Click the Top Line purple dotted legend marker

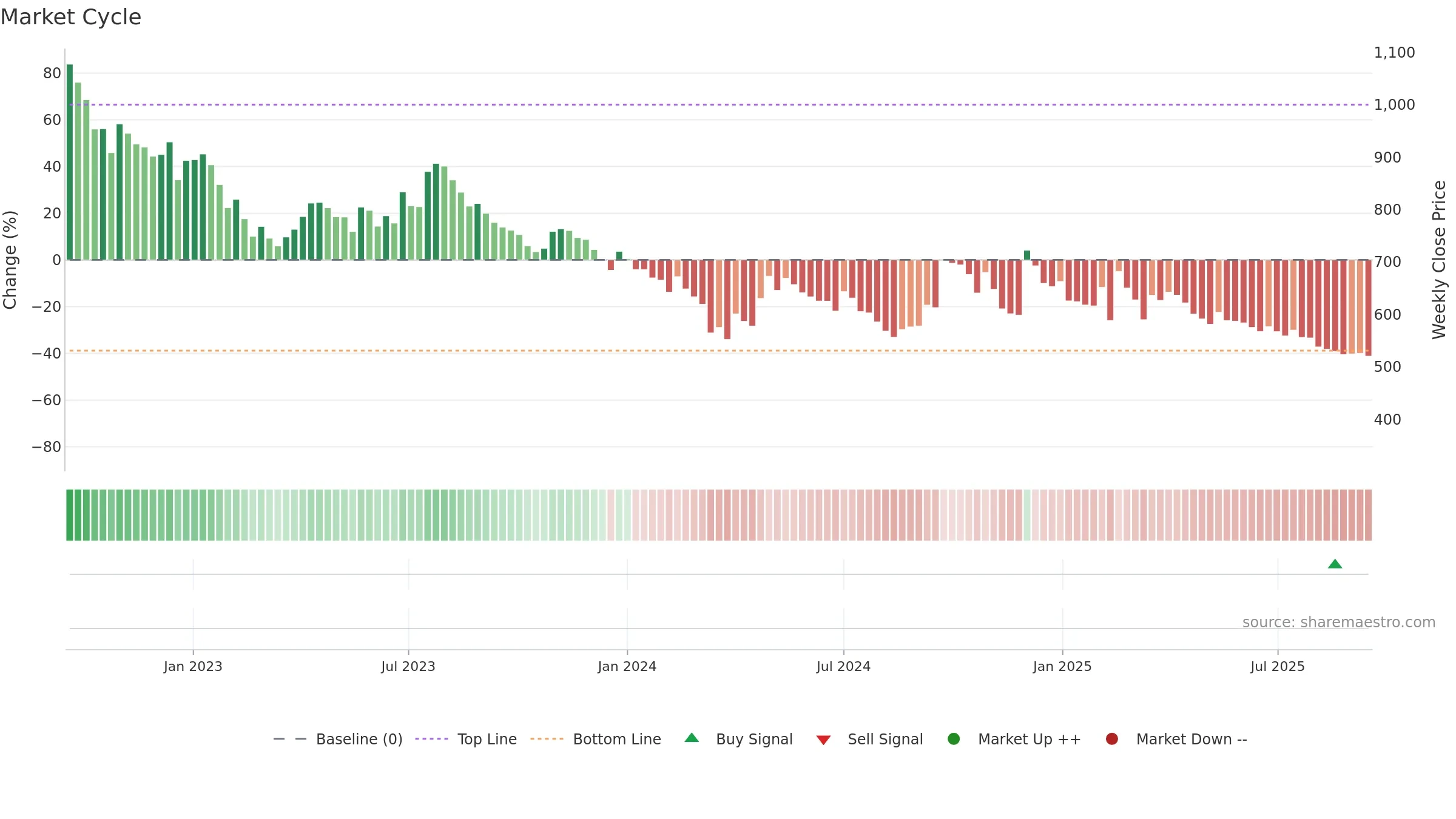431,739
